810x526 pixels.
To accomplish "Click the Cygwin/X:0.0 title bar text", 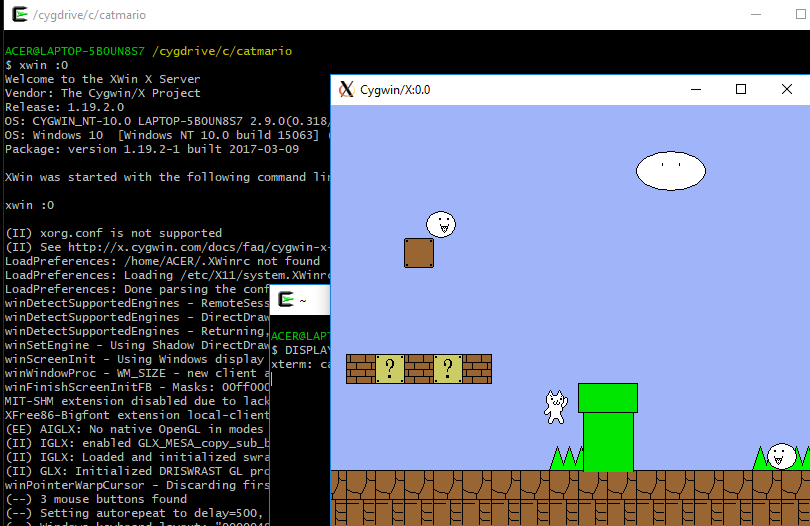I will [395, 89].
